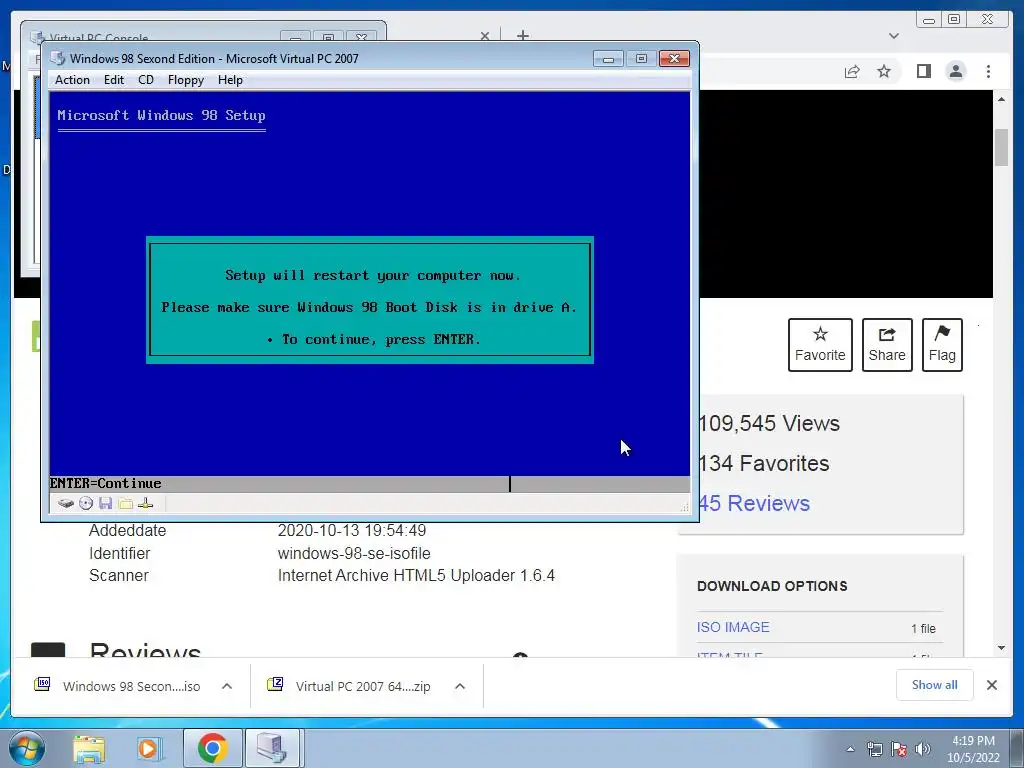Open a new Chrome tab

pyautogui.click(x=522, y=35)
